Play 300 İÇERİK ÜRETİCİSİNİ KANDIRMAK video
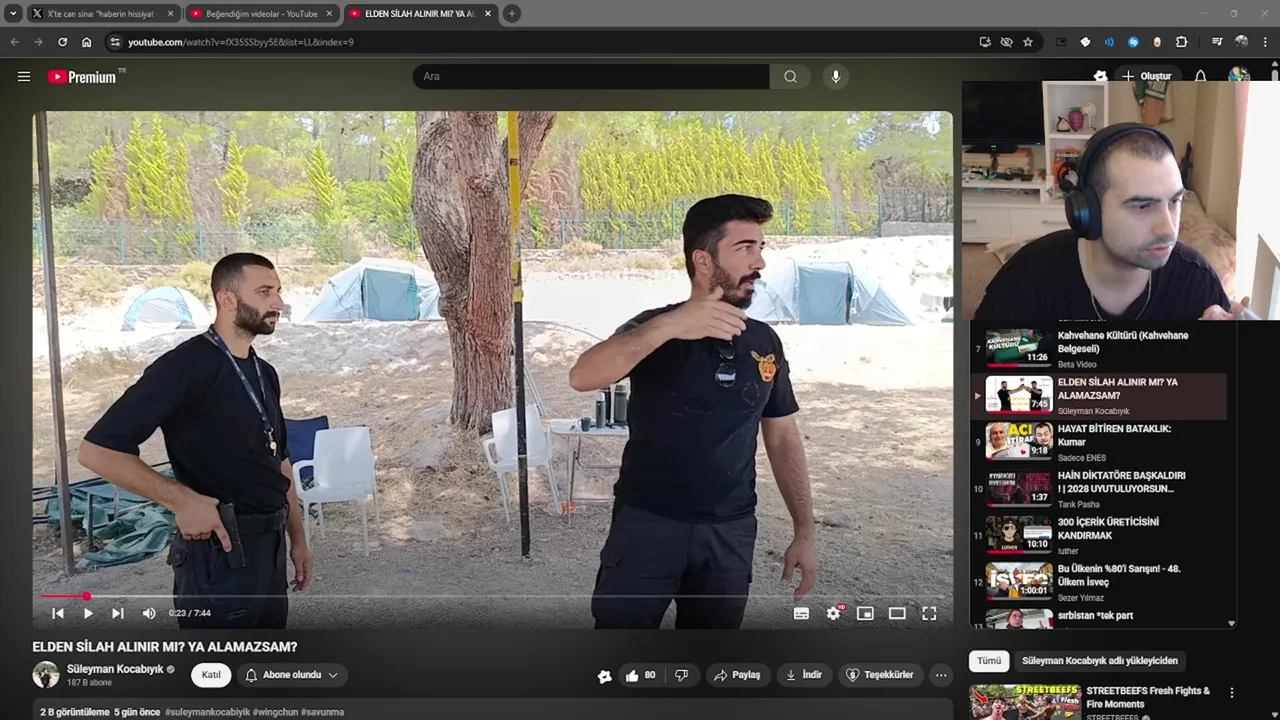The image size is (1280, 720). (x=1100, y=535)
